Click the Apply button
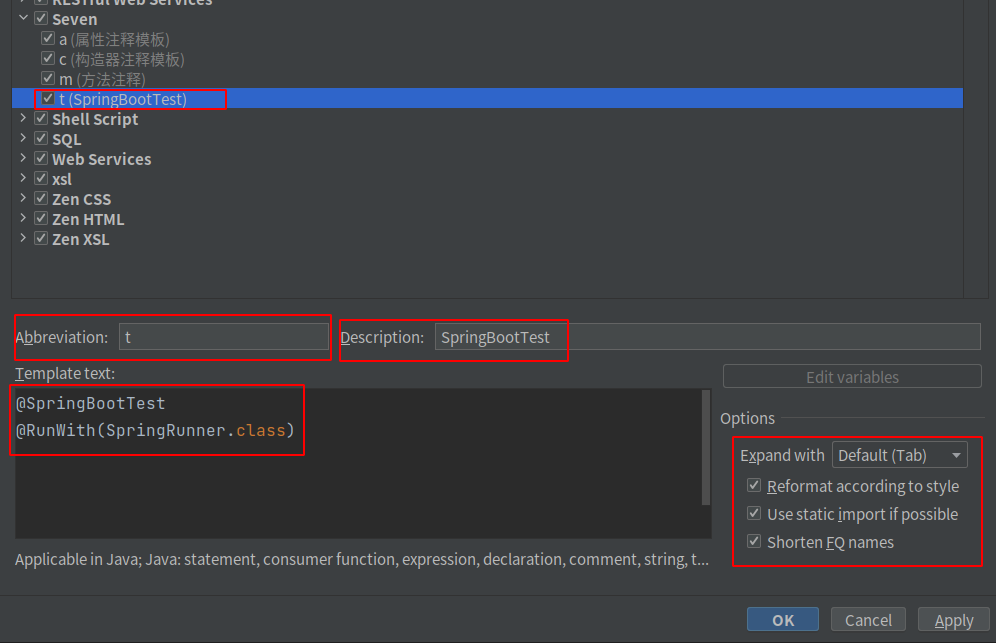Image resolution: width=996 pixels, height=643 pixels. 954,620
